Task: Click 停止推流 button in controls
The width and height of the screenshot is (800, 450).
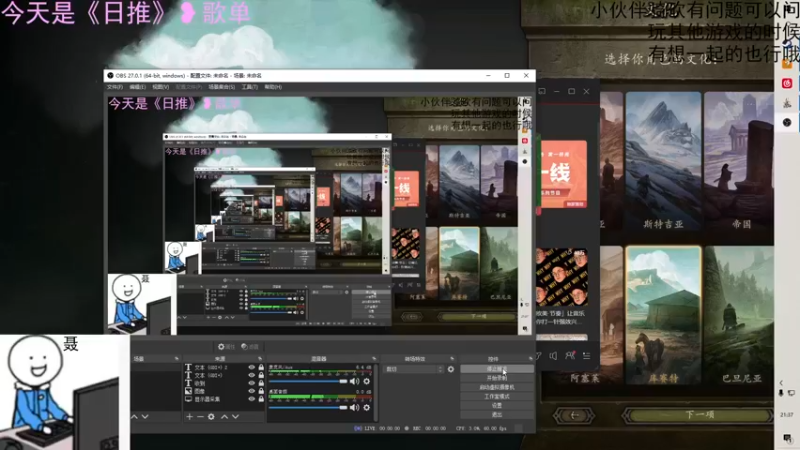Action: [x=497, y=369]
